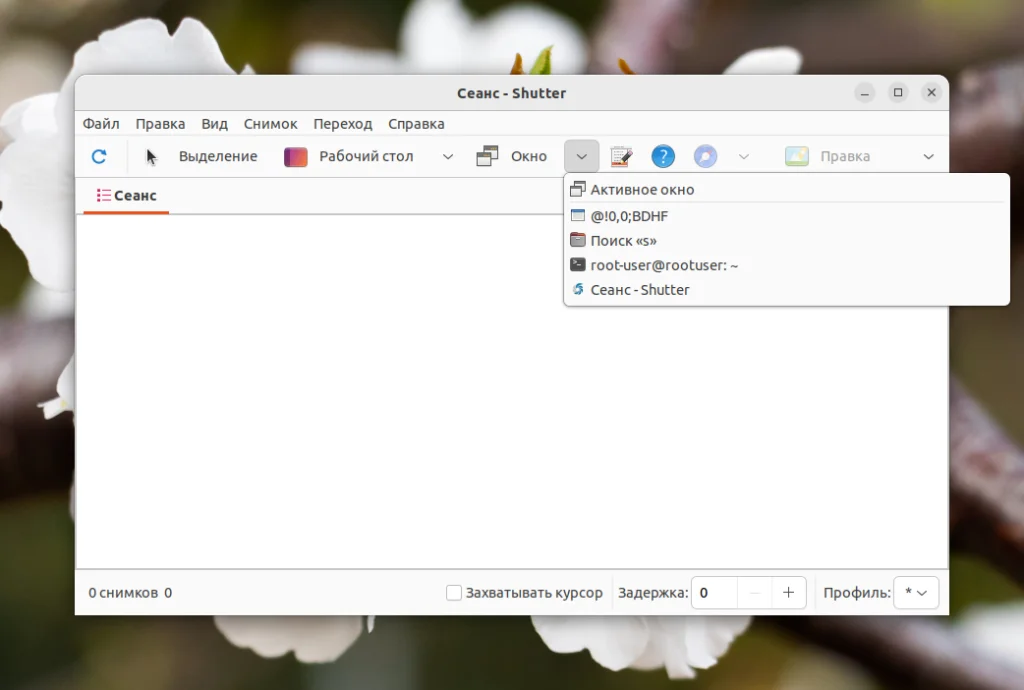Click the blue help question mark icon
Image resolution: width=1024 pixels, height=690 pixels.
pos(661,156)
